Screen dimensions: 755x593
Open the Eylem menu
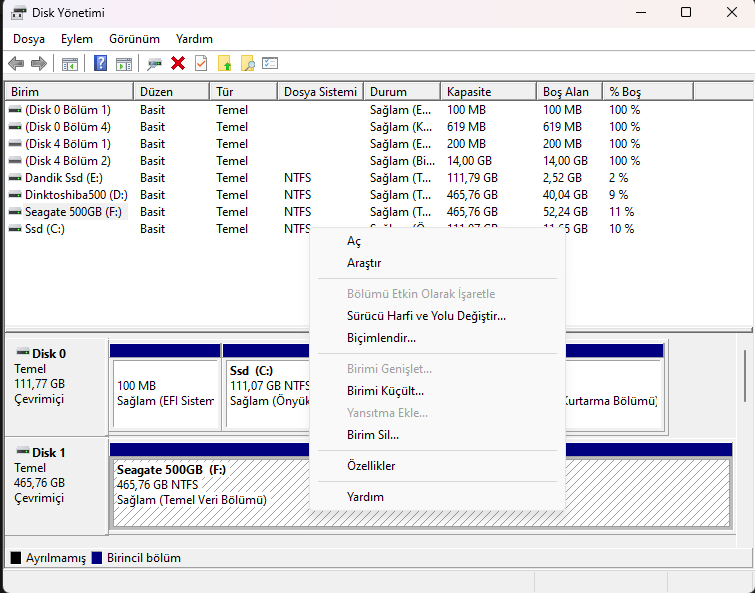click(x=77, y=39)
